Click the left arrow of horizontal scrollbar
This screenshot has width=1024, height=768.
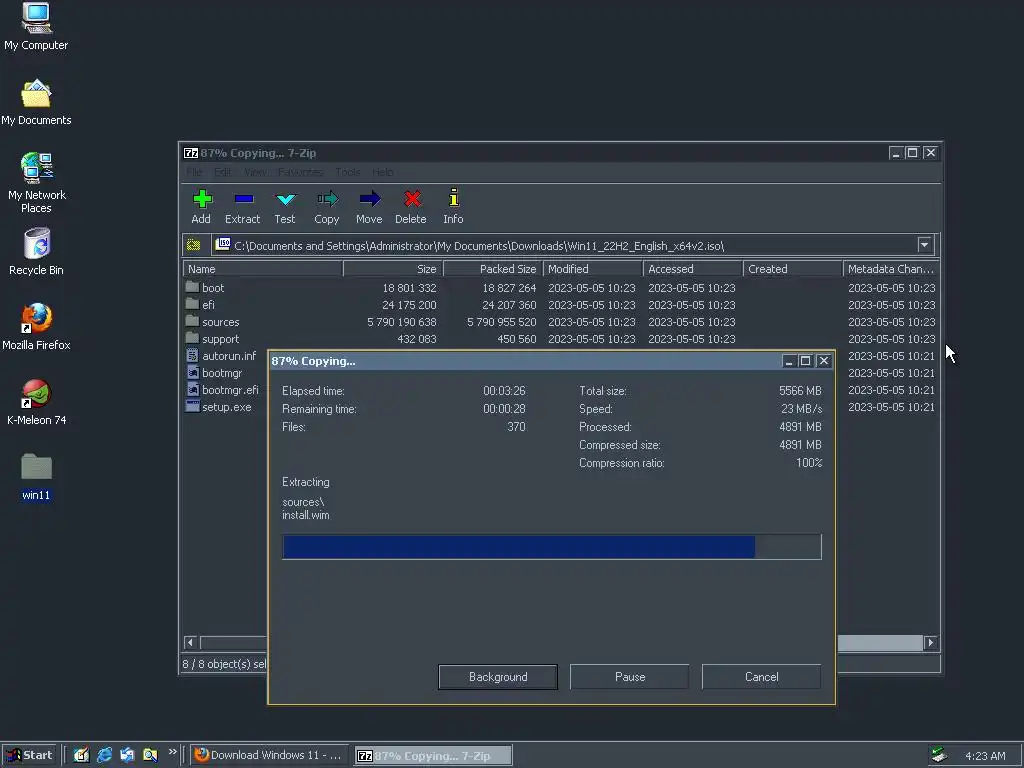[191, 643]
